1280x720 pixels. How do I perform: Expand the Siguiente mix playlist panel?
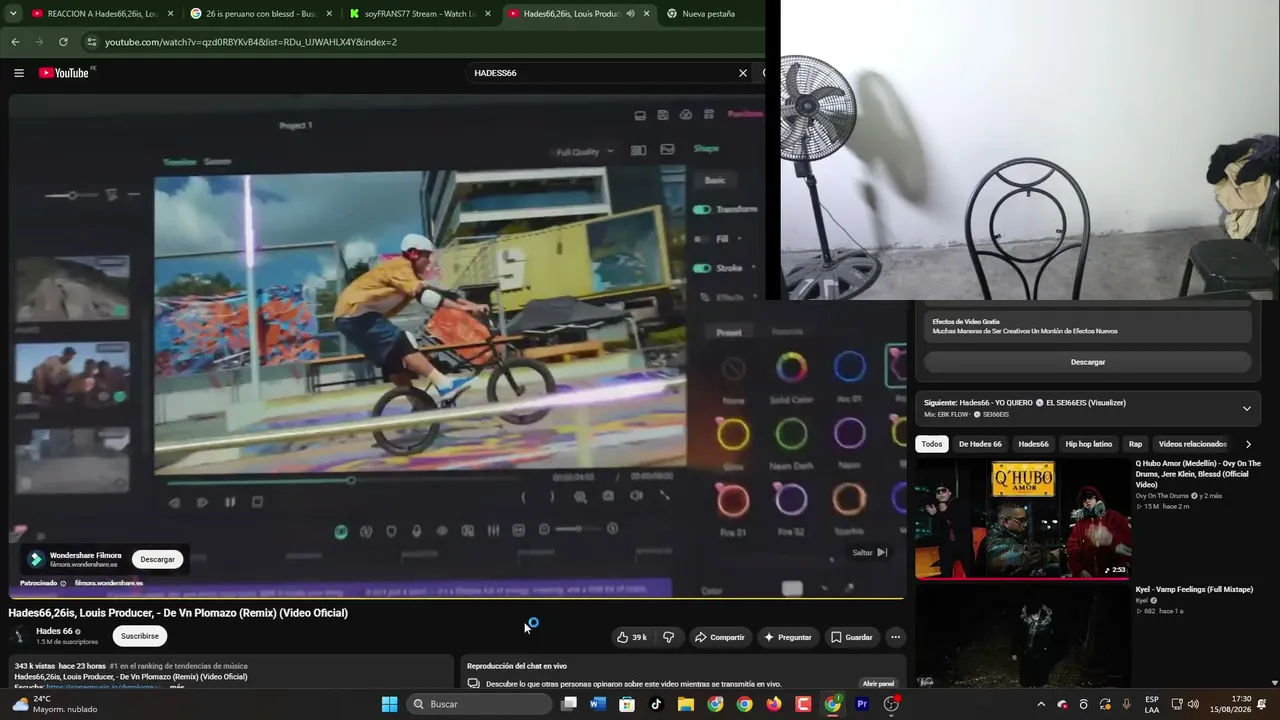(x=1247, y=408)
